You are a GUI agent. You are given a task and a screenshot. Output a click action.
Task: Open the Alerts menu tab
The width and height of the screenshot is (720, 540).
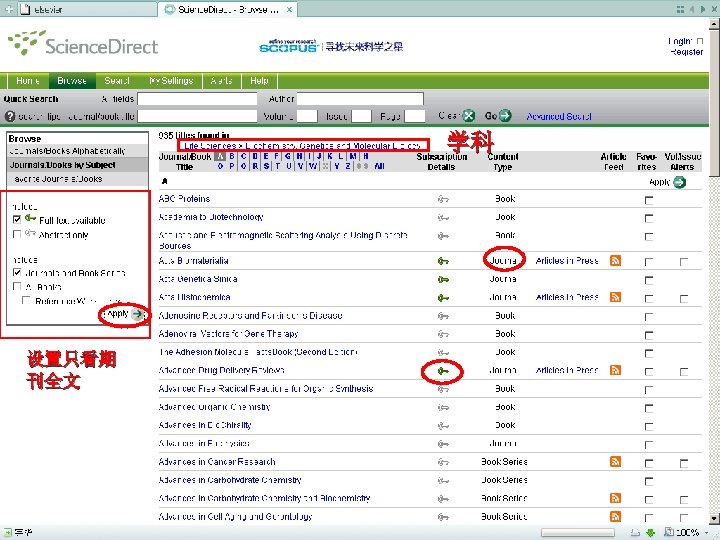pyautogui.click(x=221, y=81)
